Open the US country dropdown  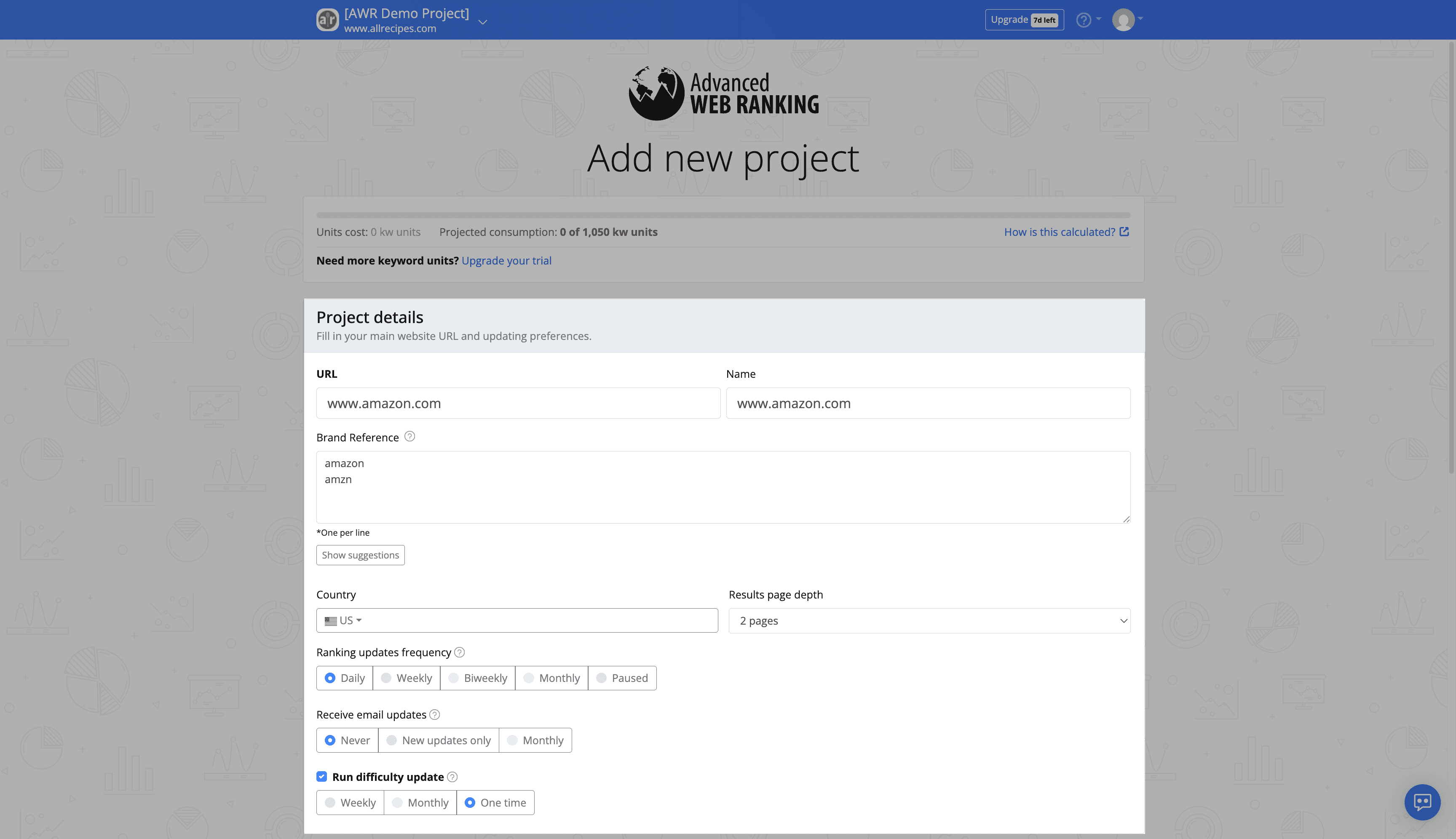[x=517, y=620]
